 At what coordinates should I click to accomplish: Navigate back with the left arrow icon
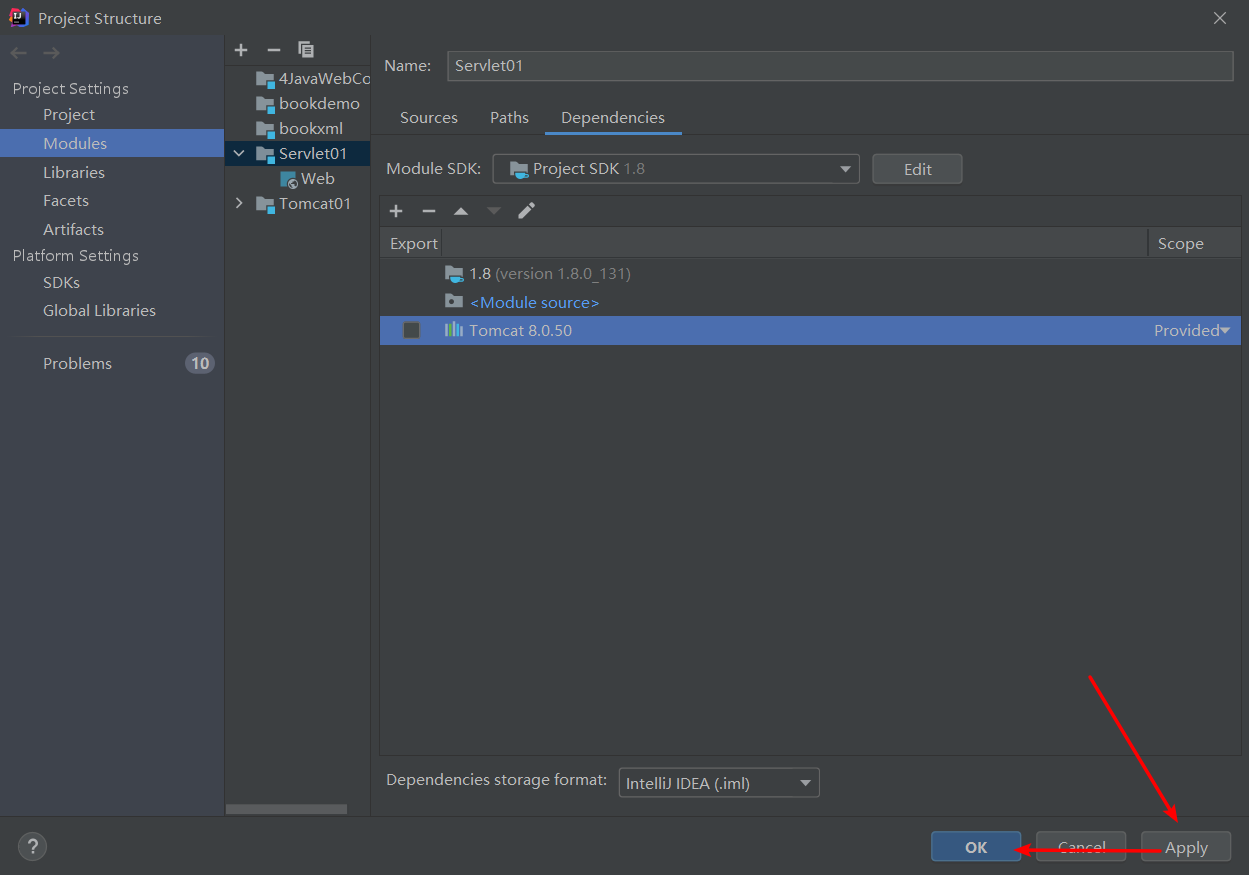(x=19, y=53)
